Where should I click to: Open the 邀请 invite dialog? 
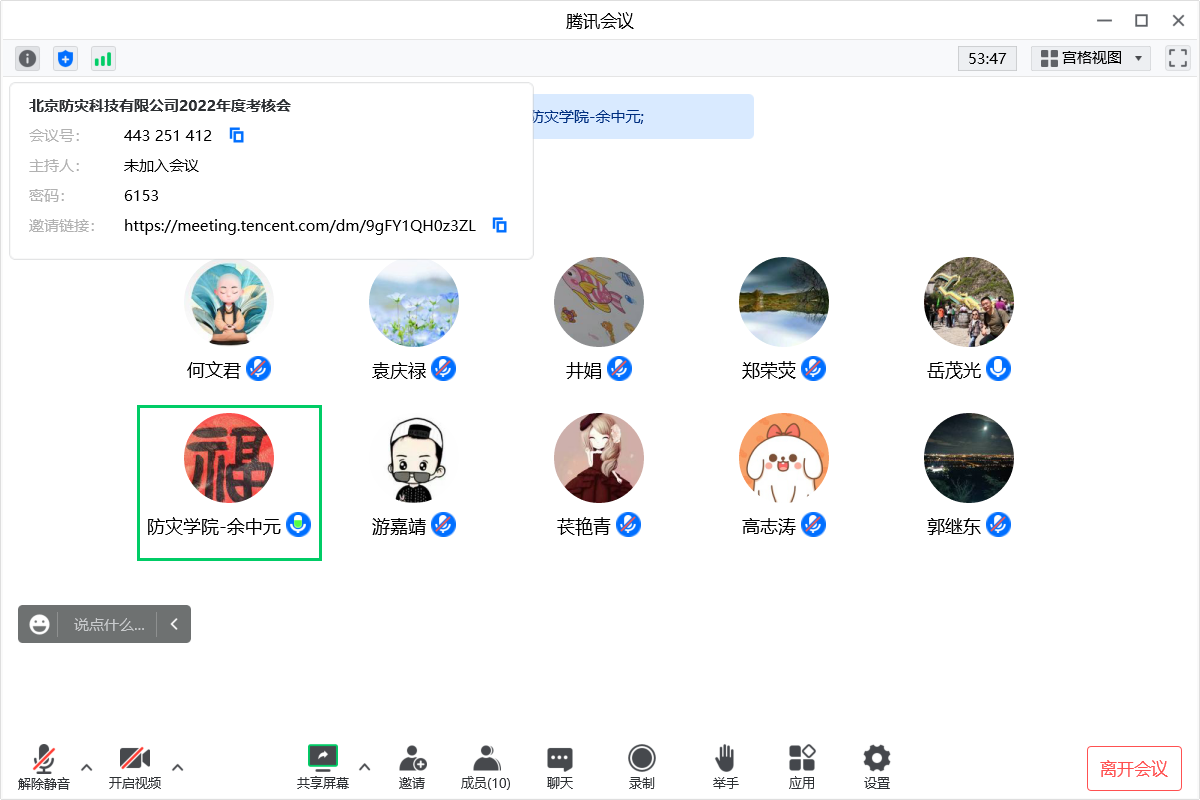412,768
